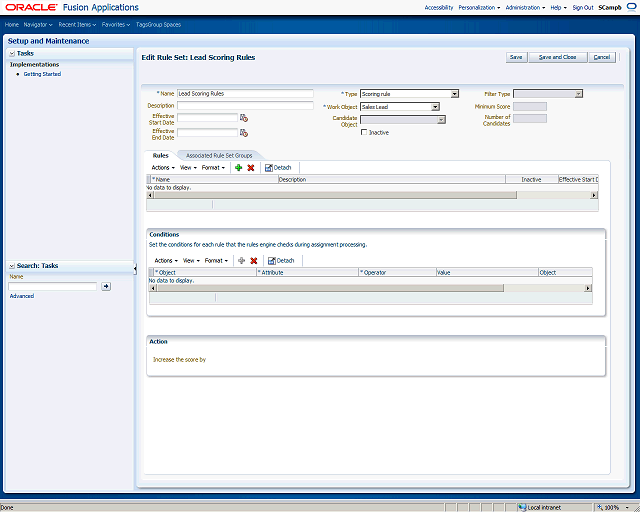The height and width of the screenshot is (512, 640).
Task: Open Tags link in navigation bar
Action: point(142,24)
